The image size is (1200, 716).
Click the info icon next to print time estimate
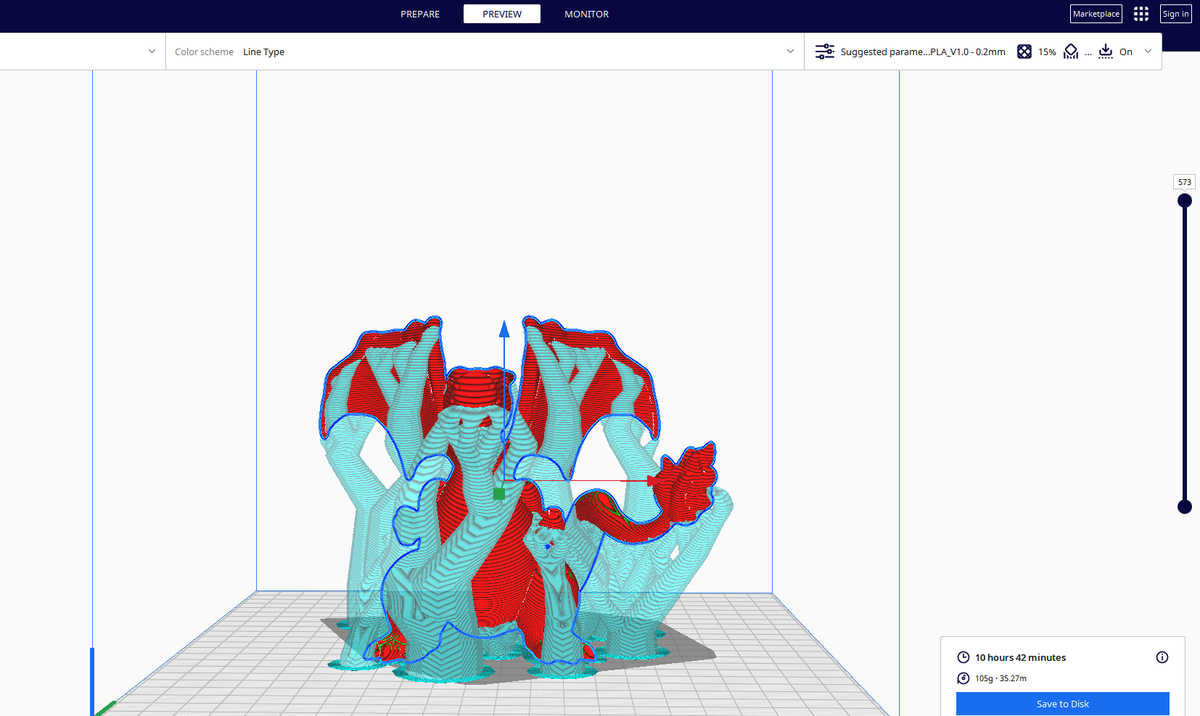(x=1162, y=657)
